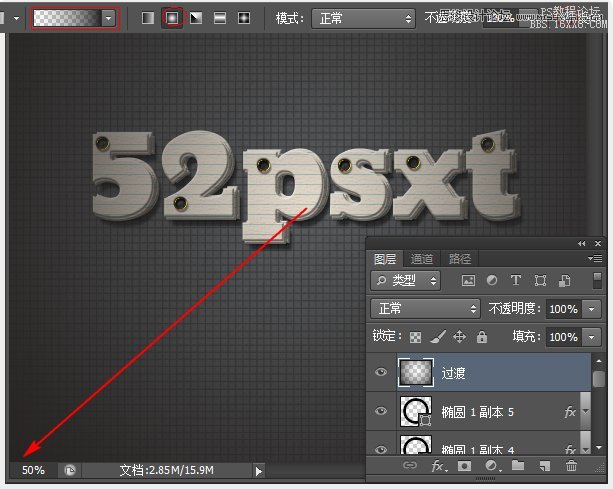The image size is (613, 489).
Task: Open the layer filter 类型 dropdown
Action: [405, 281]
